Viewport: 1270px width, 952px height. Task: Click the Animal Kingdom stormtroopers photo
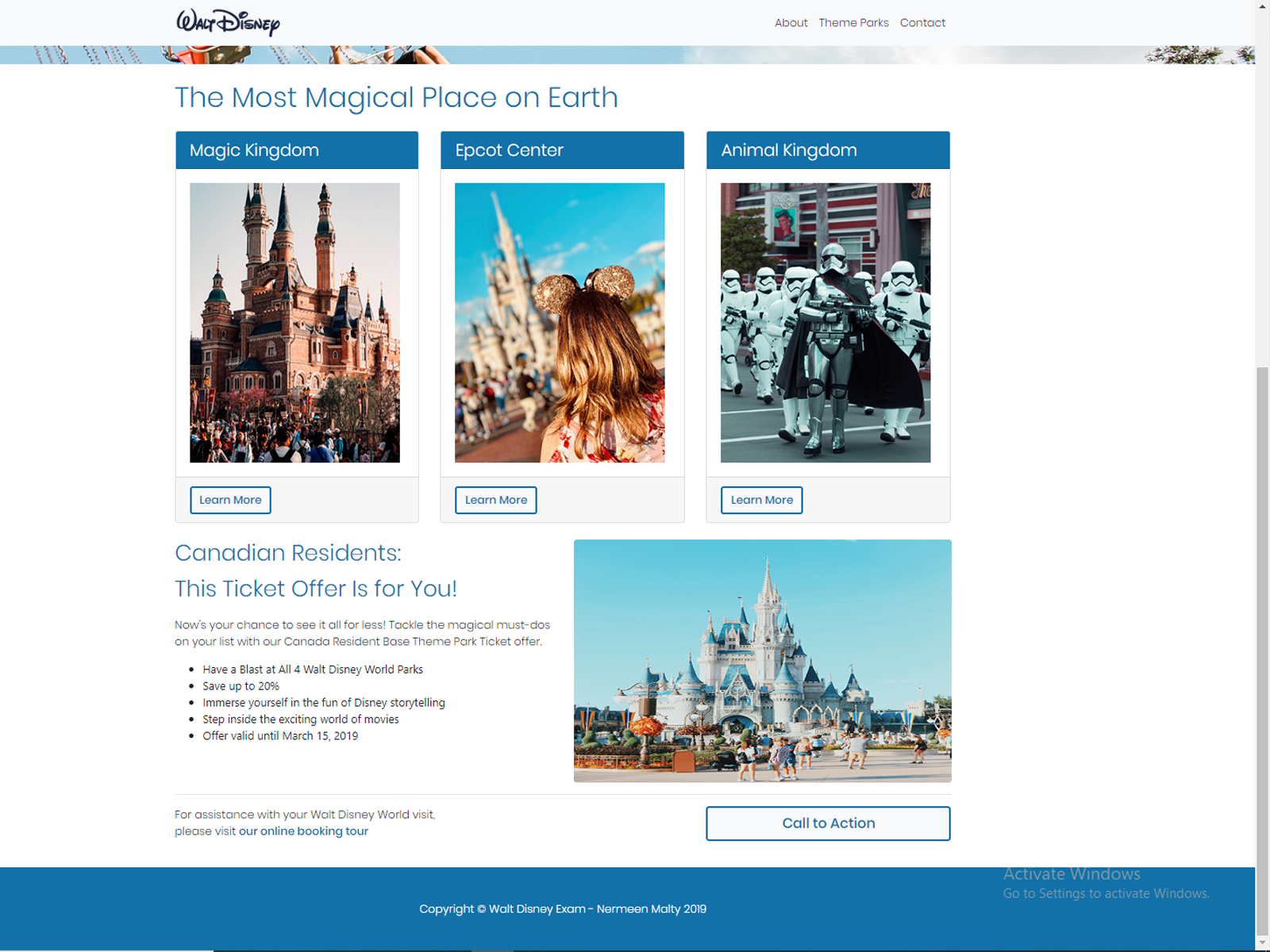(825, 323)
